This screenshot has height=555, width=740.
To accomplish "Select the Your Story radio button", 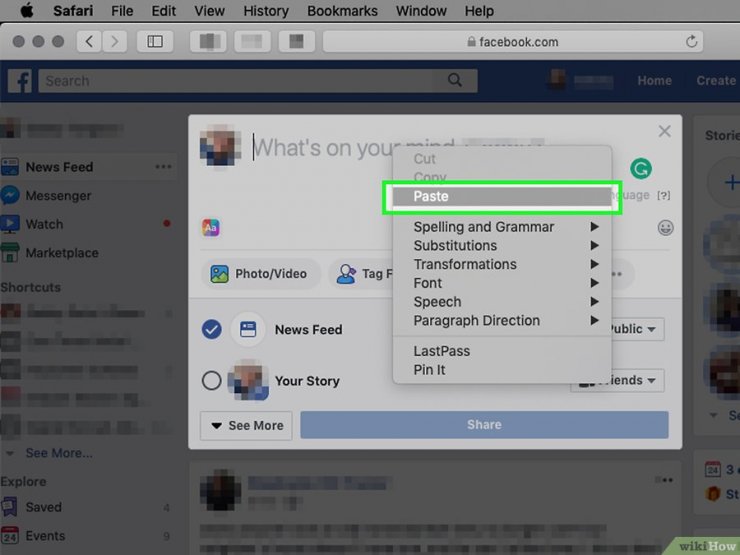I will pos(211,380).
